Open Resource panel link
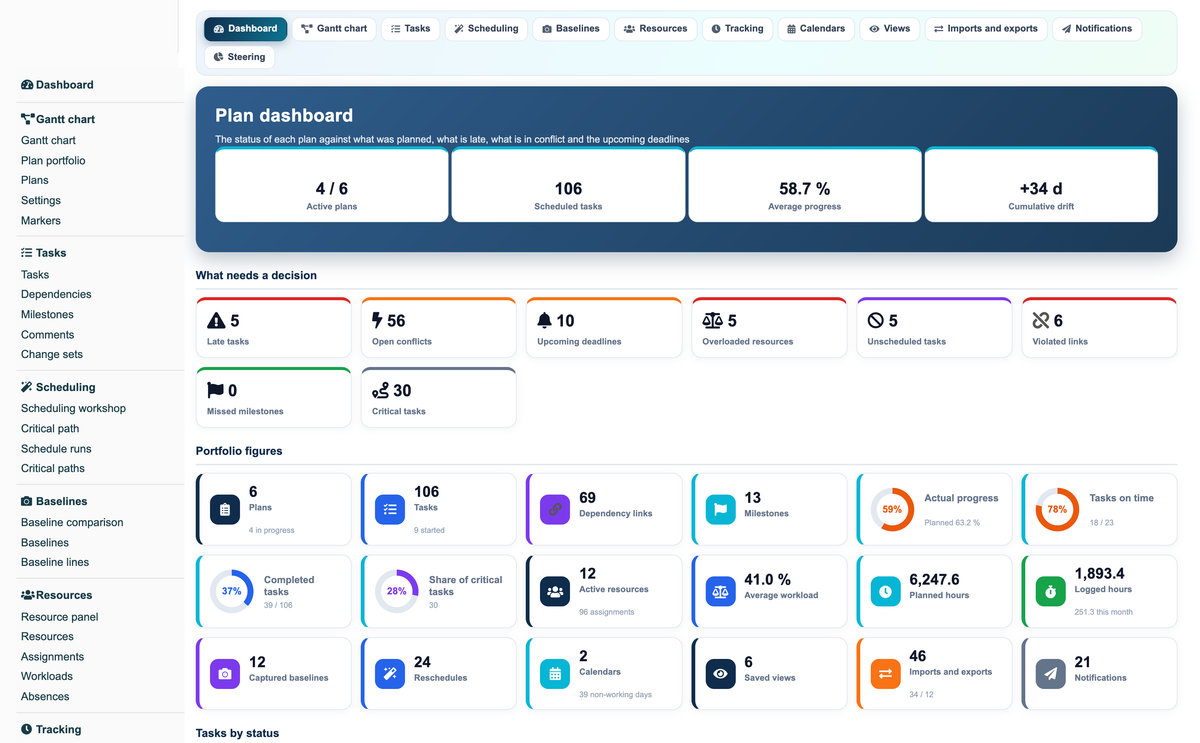Screen dimensions: 1200x743 click(60, 617)
